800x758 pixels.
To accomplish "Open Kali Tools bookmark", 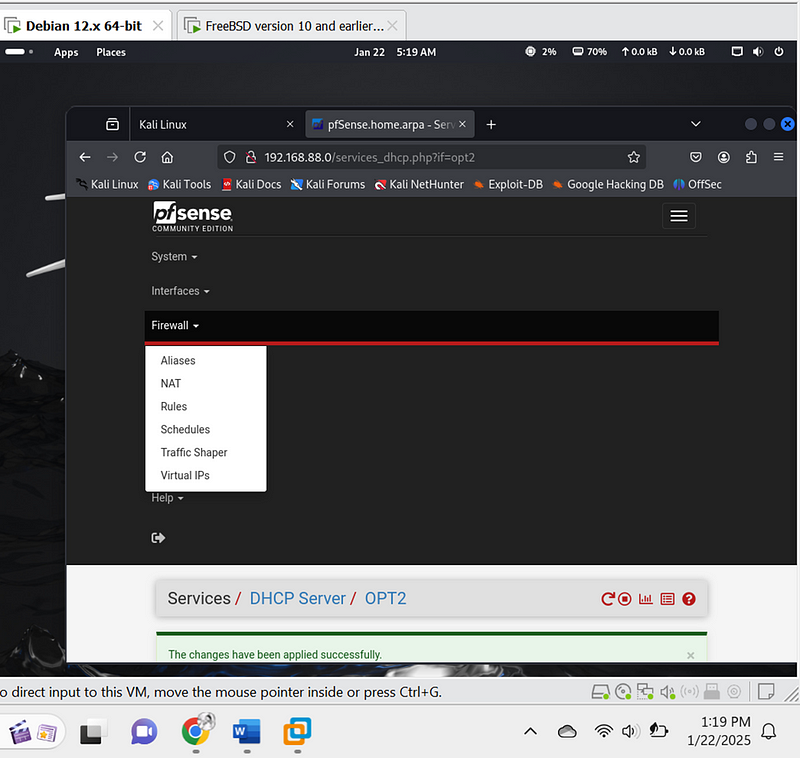I will [x=180, y=185].
